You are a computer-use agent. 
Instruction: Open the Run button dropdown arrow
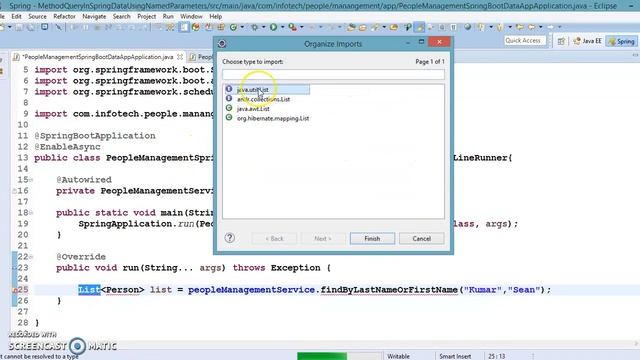[x=282, y=27]
